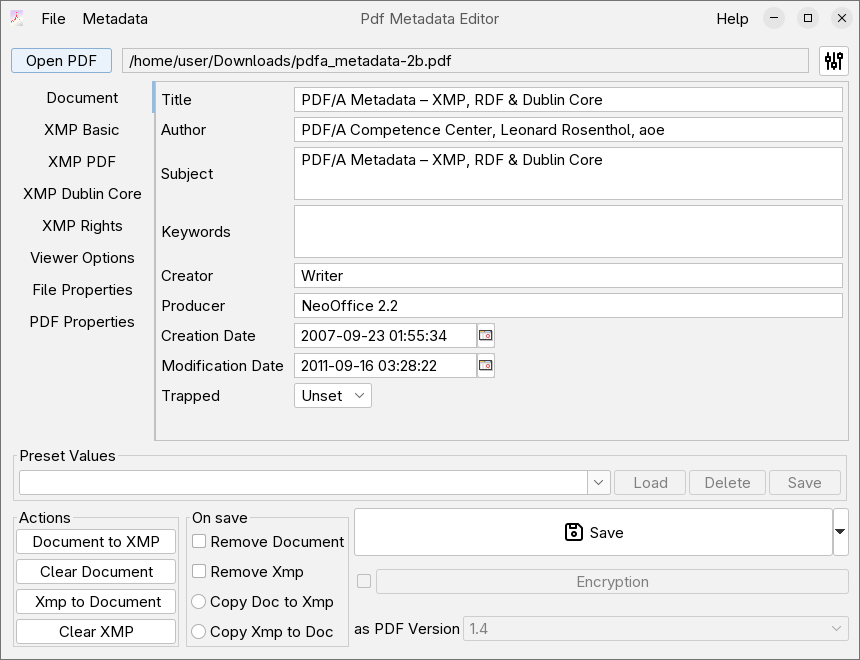Click the app logo icon in title bar
This screenshot has height=660, width=860.
[x=17, y=19]
